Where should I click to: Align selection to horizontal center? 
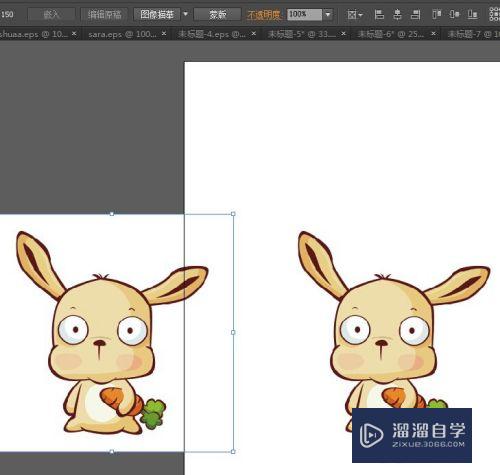click(397, 15)
